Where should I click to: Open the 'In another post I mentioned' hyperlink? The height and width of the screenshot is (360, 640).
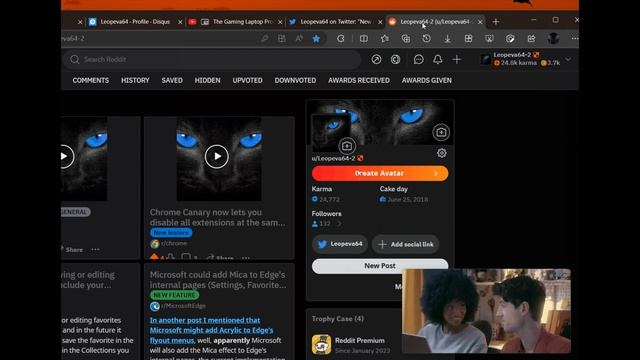point(211,330)
